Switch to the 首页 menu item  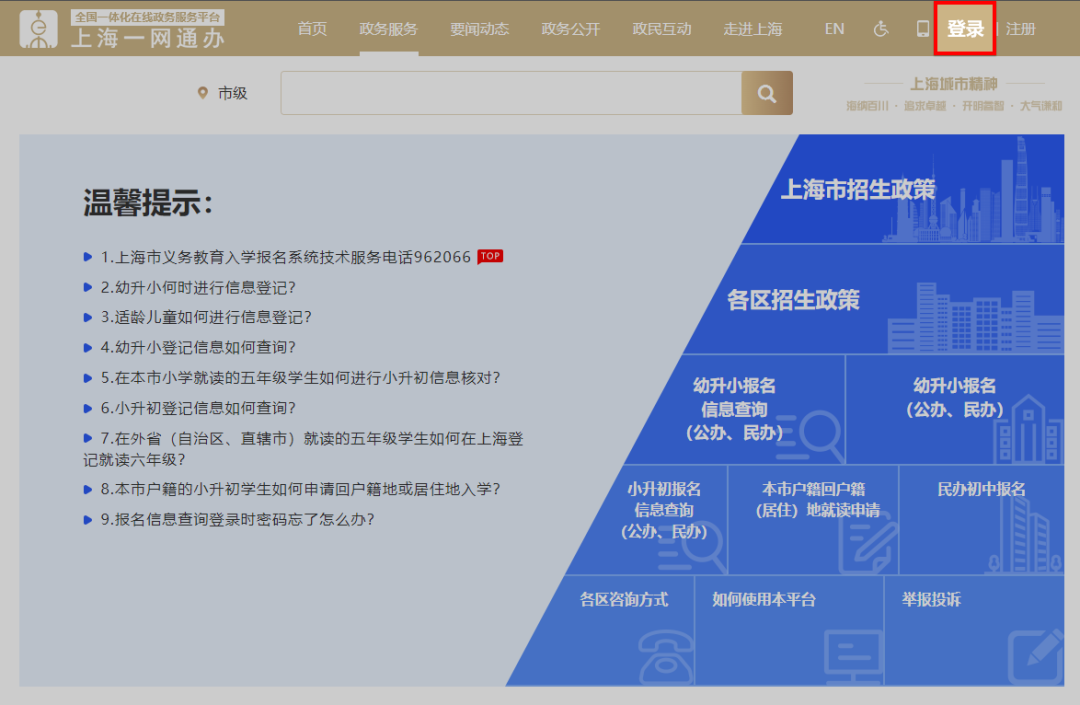click(x=311, y=29)
